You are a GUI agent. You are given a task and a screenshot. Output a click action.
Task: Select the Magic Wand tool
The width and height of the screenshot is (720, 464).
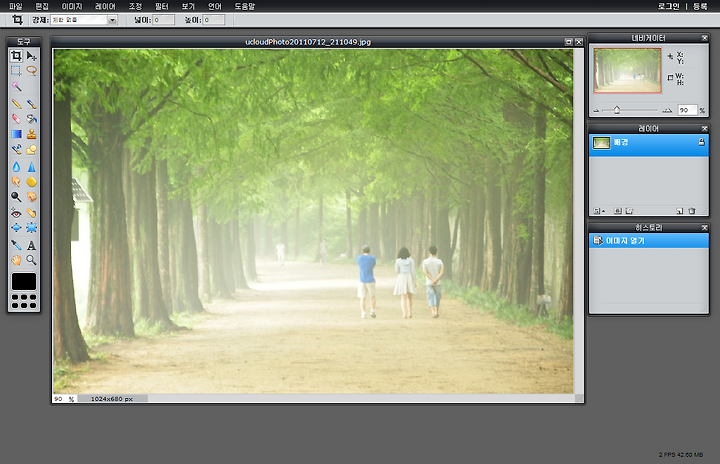pos(16,86)
